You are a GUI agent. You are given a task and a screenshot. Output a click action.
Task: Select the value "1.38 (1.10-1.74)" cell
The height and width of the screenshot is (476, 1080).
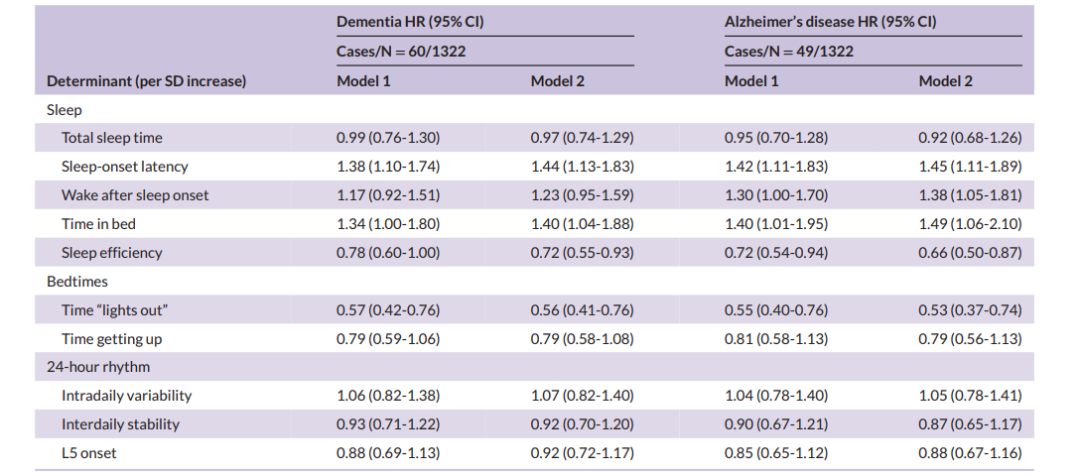click(x=388, y=167)
